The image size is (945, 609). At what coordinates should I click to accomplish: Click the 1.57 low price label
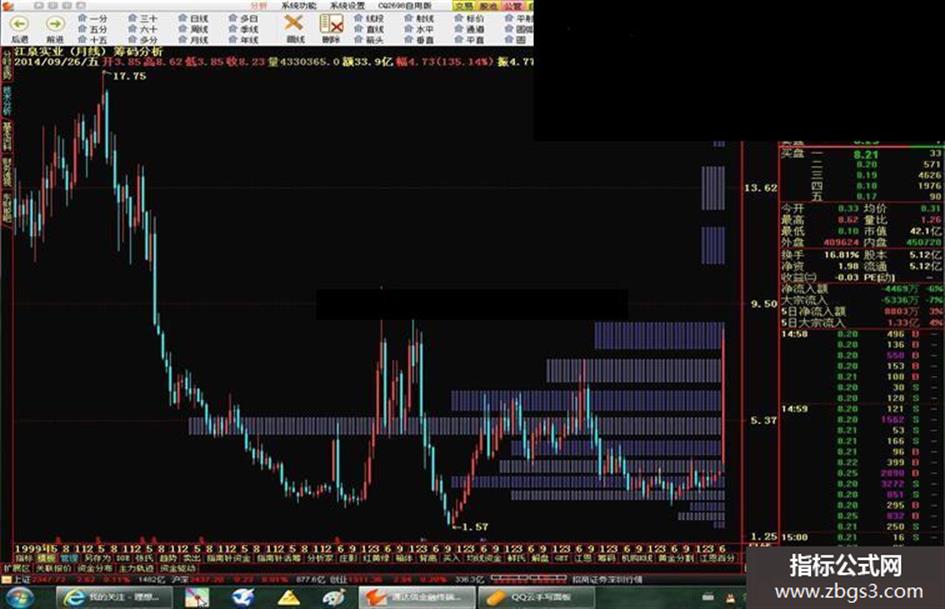click(474, 526)
